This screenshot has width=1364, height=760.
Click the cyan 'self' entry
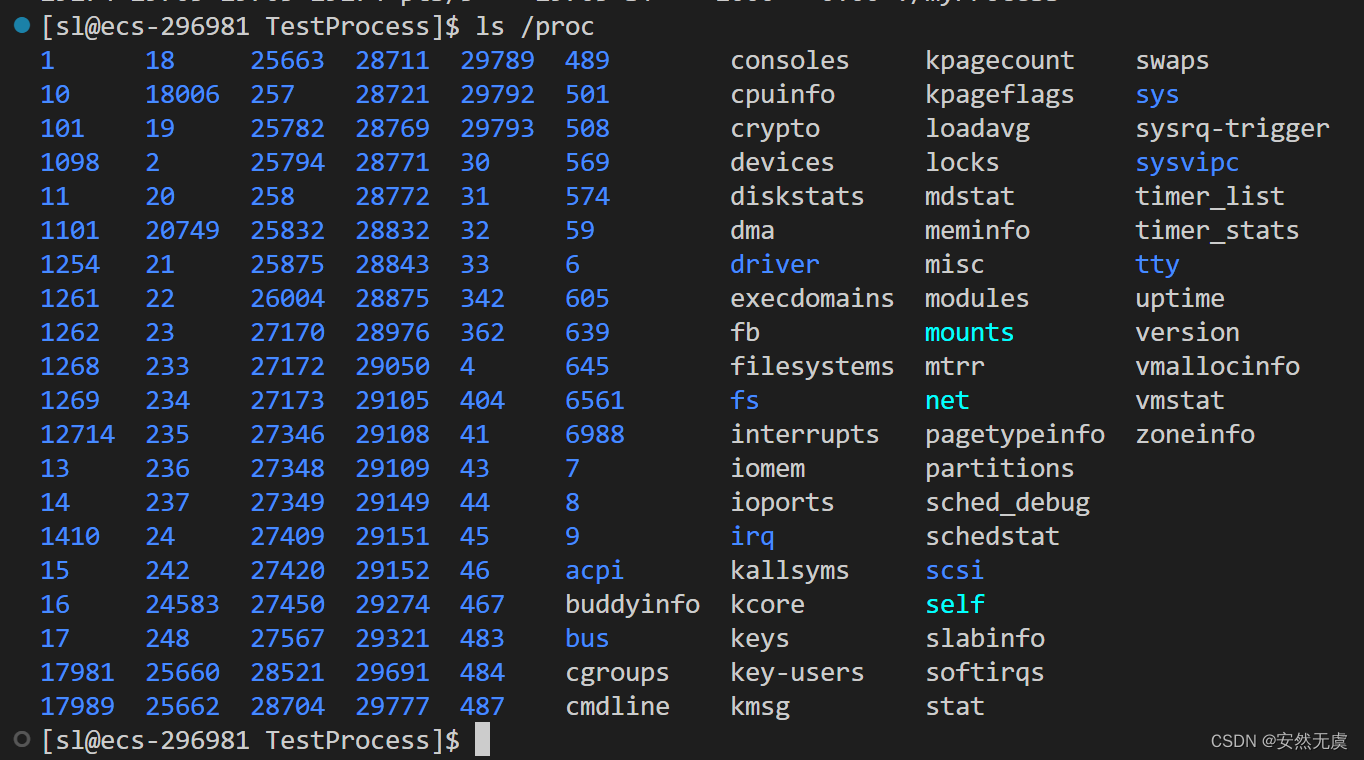pos(955,604)
